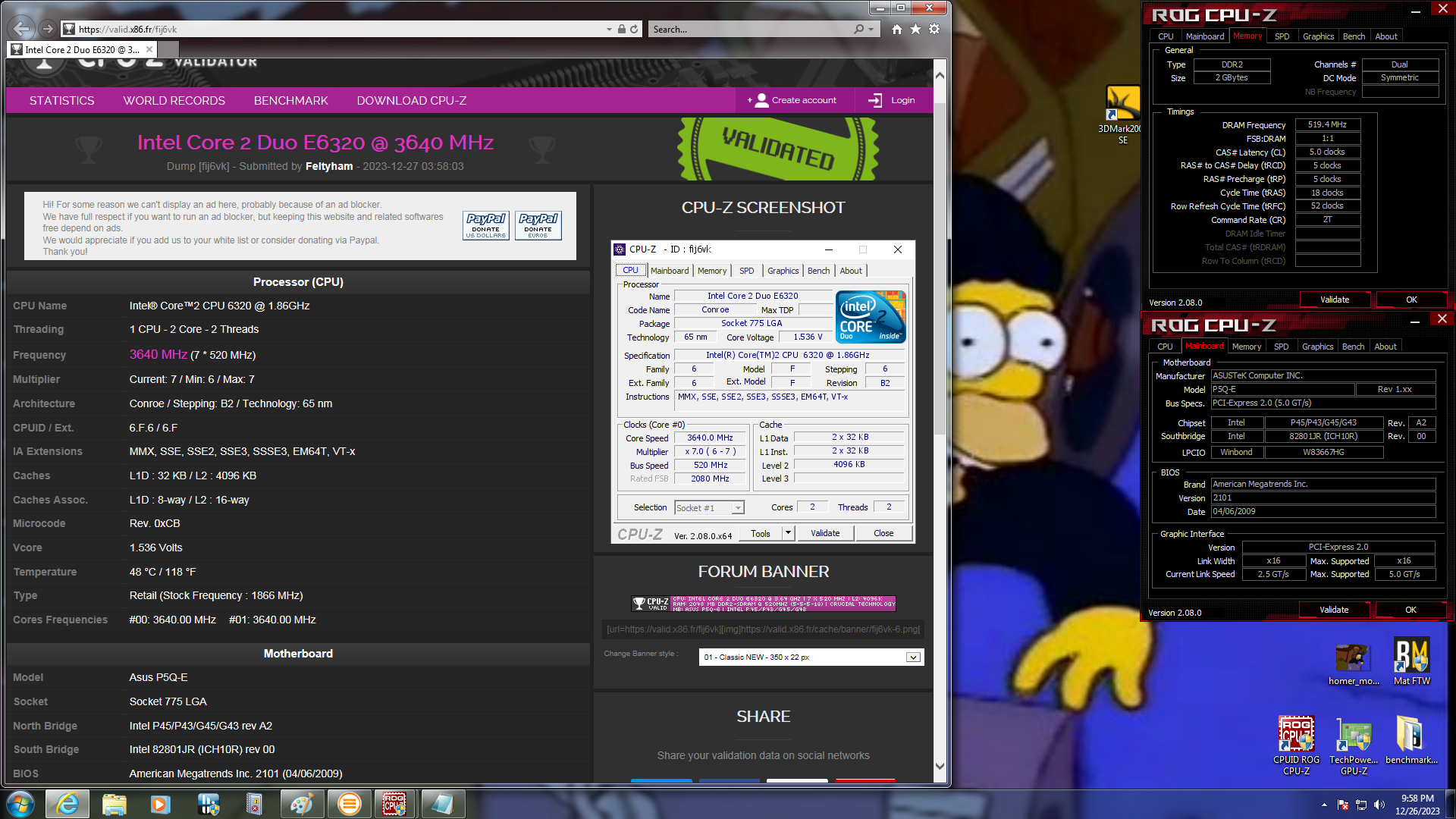Viewport: 1456px width, 819px height.
Task: Open the CPUID ROG CPU-Z desktop shortcut
Action: pos(1296,745)
